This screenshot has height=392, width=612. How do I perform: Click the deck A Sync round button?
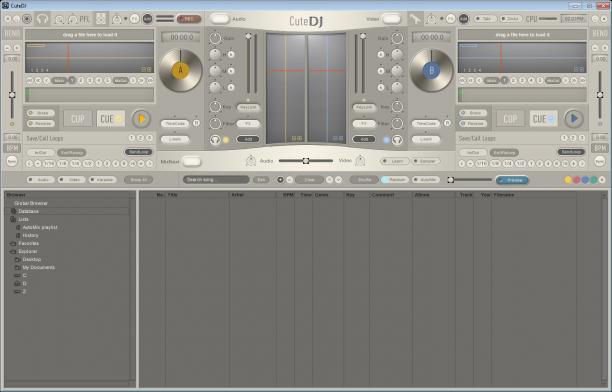click(x=12, y=161)
